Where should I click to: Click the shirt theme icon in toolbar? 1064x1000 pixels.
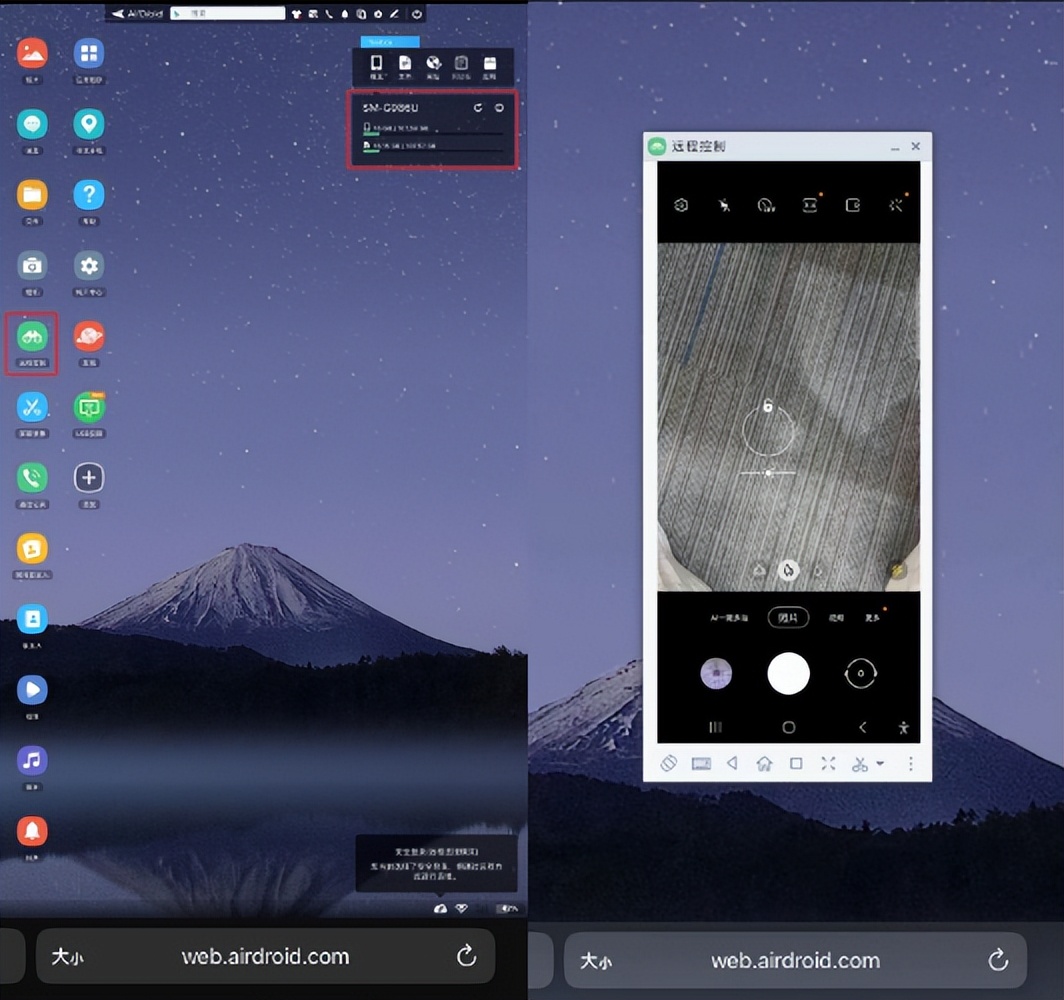[297, 14]
